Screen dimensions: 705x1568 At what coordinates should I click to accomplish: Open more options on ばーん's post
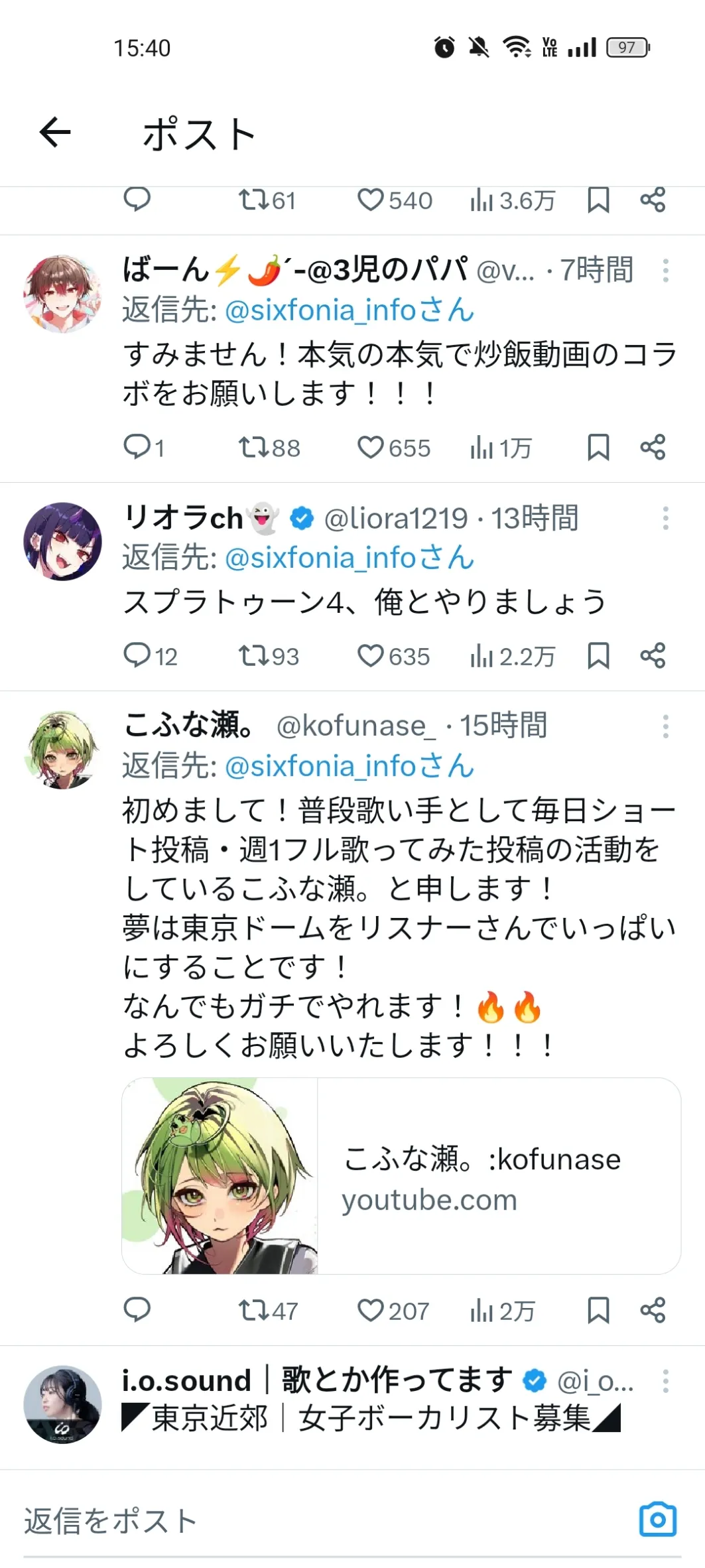point(665,271)
